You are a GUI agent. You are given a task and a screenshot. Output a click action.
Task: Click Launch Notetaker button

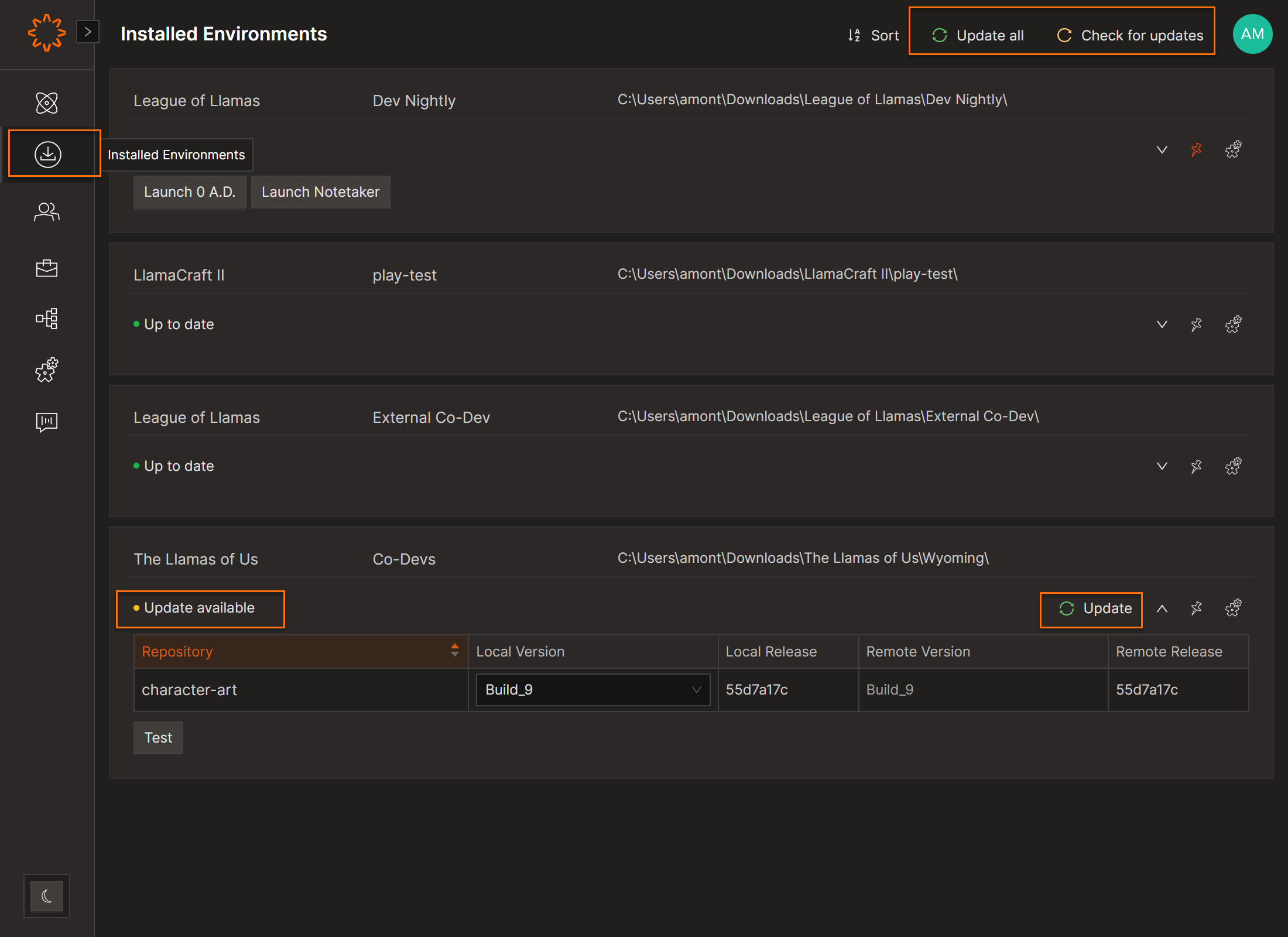click(320, 192)
